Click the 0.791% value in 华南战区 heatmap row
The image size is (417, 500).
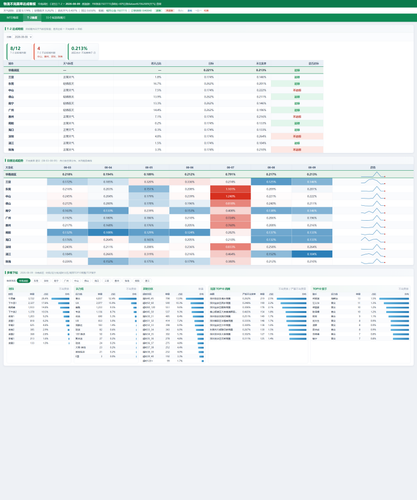230,174
